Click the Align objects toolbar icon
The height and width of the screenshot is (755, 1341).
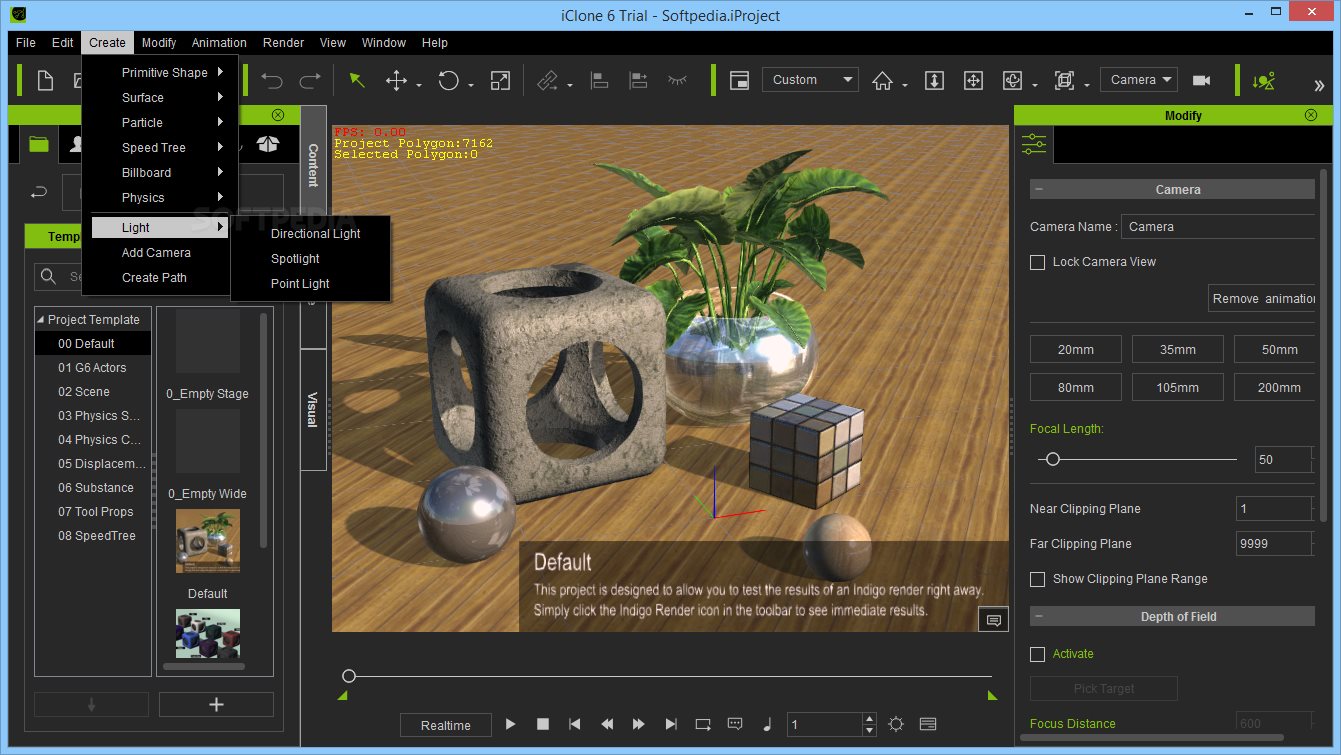pos(600,80)
